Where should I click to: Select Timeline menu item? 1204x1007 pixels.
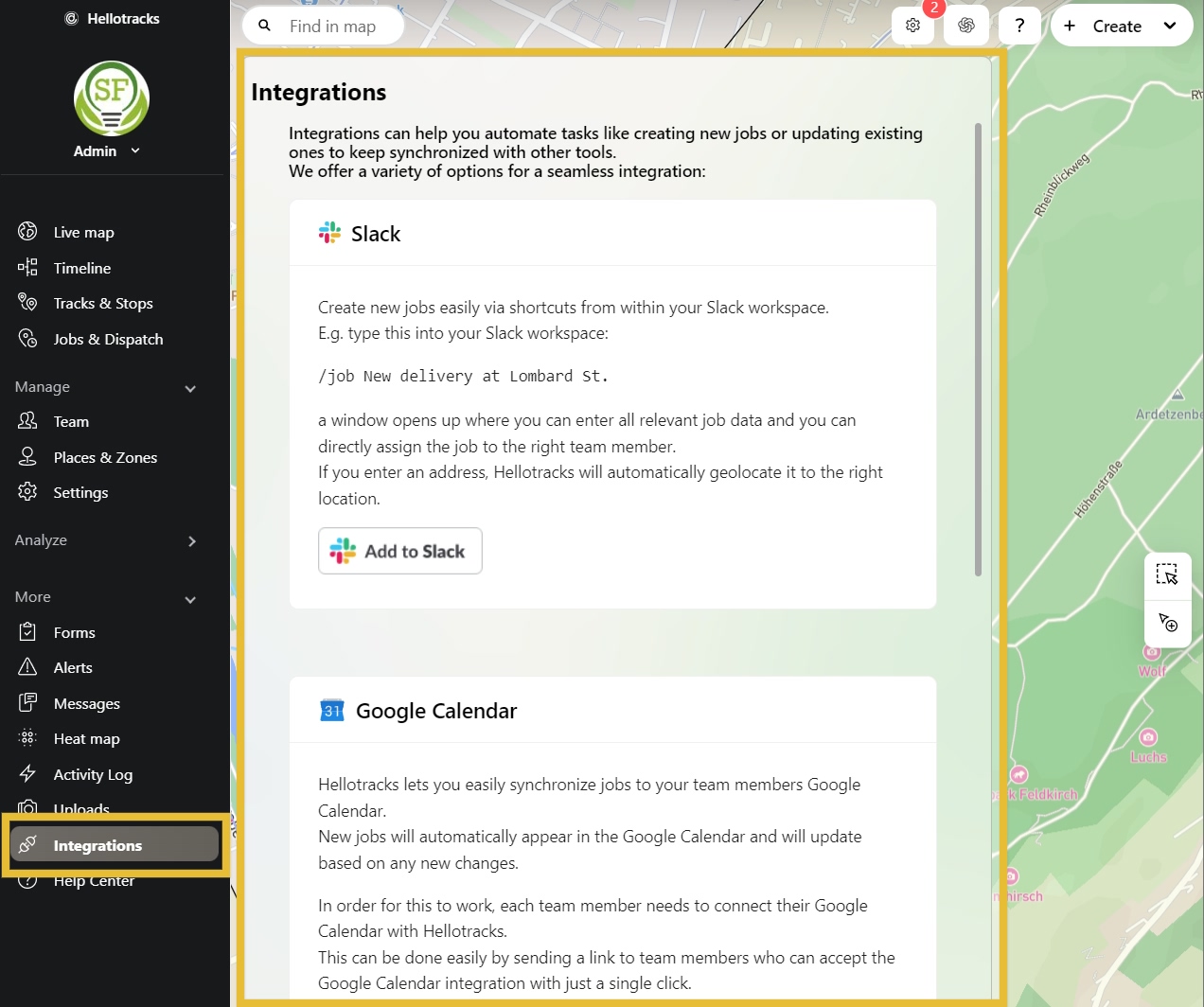click(x=82, y=268)
